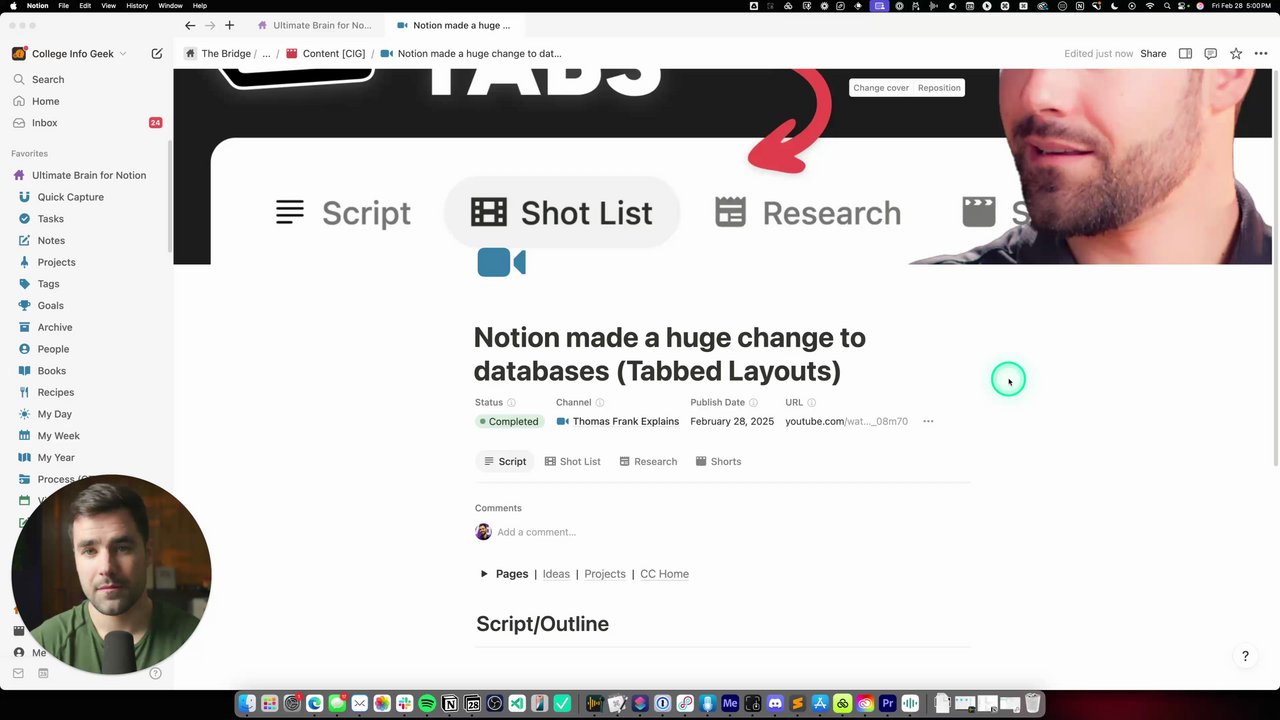The height and width of the screenshot is (720, 1280).
Task: Open My Day page in sidebar
Action: (x=54, y=414)
